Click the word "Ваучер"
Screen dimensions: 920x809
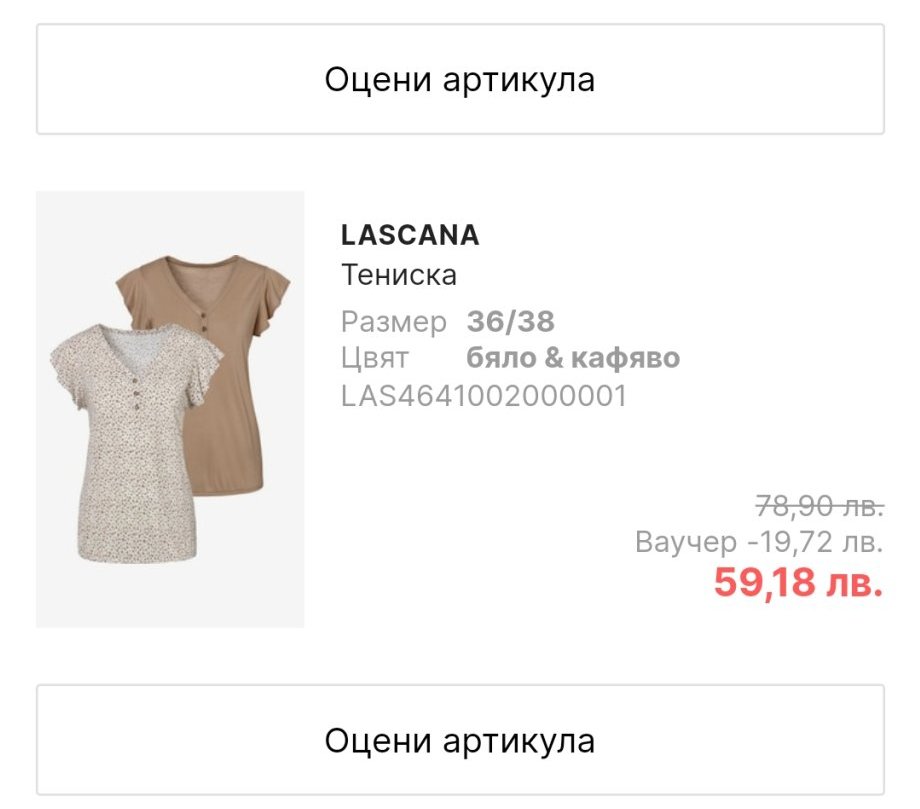(686, 543)
